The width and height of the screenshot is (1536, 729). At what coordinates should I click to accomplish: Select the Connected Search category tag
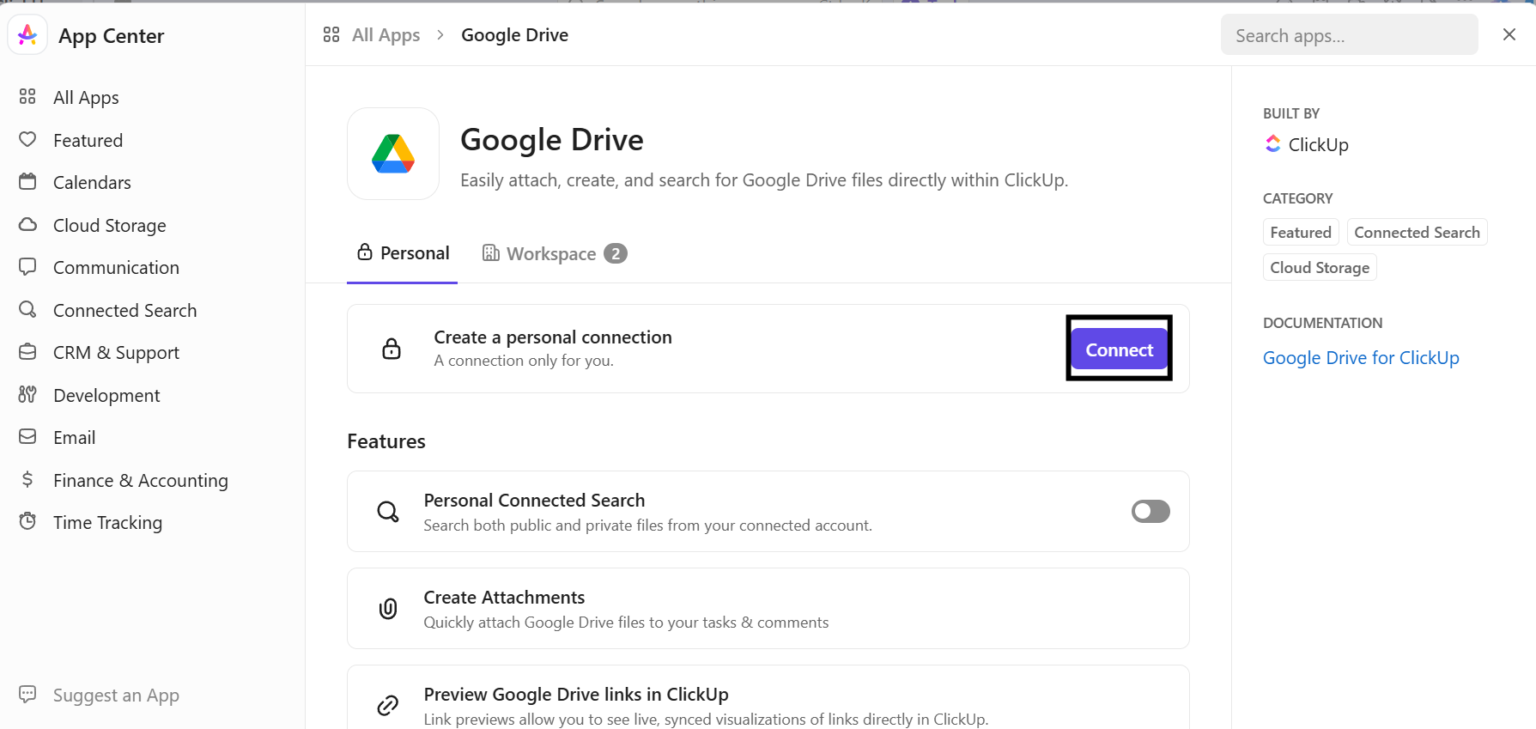[x=1416, y=233]
